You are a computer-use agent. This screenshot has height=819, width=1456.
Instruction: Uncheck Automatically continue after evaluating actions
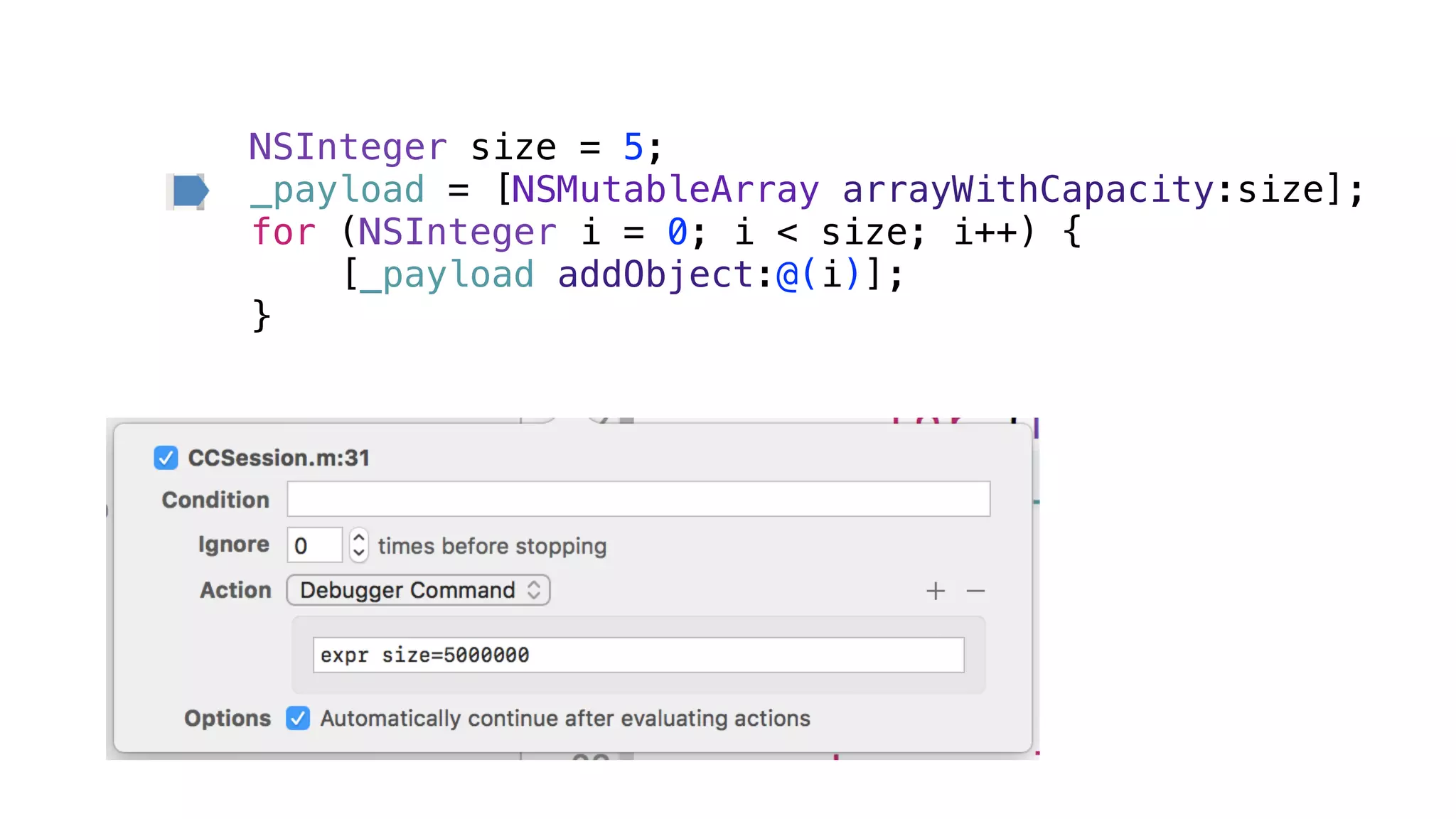point(298,718)
